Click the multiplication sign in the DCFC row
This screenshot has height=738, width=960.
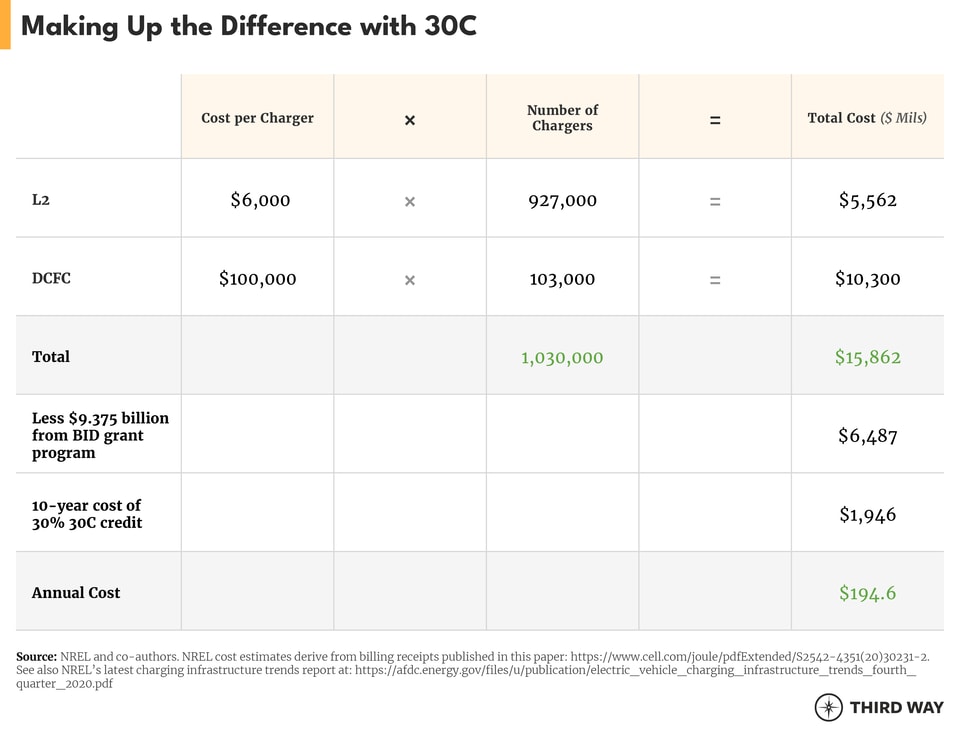(x=410, y=281)
